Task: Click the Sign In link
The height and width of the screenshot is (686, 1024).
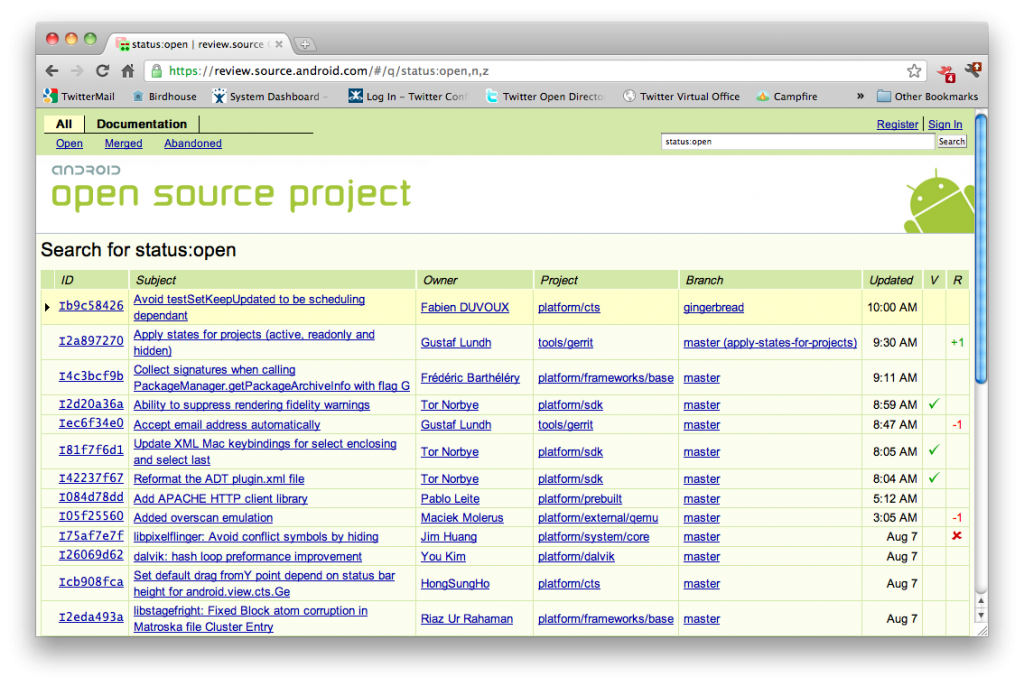Action: click(x=945, y=125)
